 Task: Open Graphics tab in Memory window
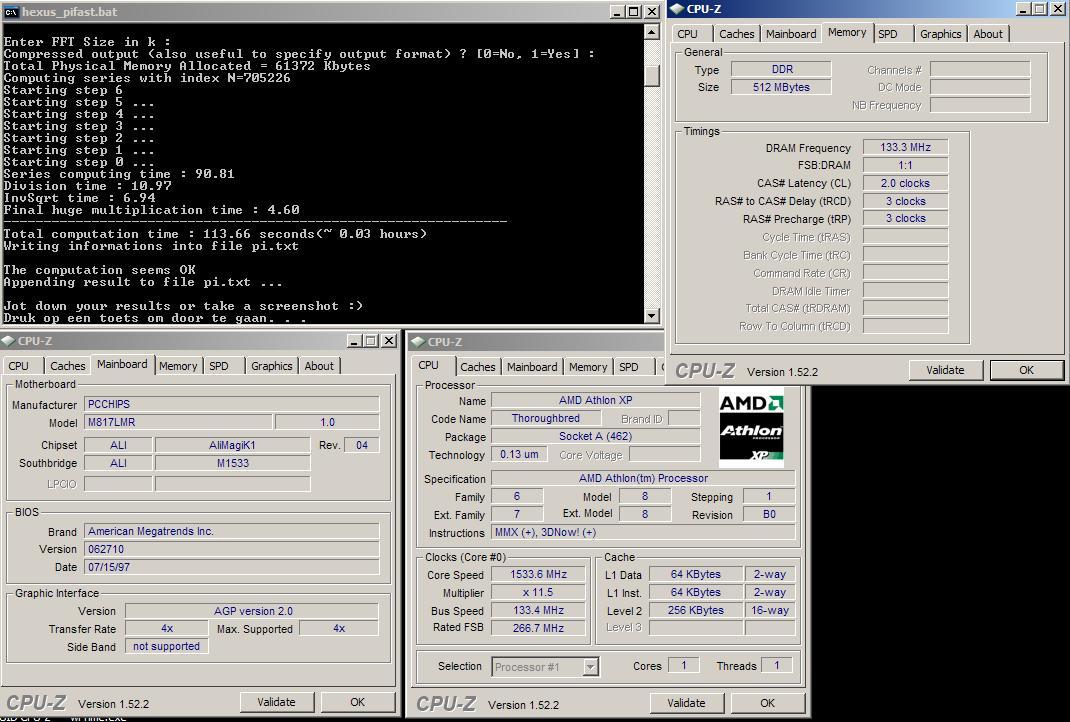point(940,34)
